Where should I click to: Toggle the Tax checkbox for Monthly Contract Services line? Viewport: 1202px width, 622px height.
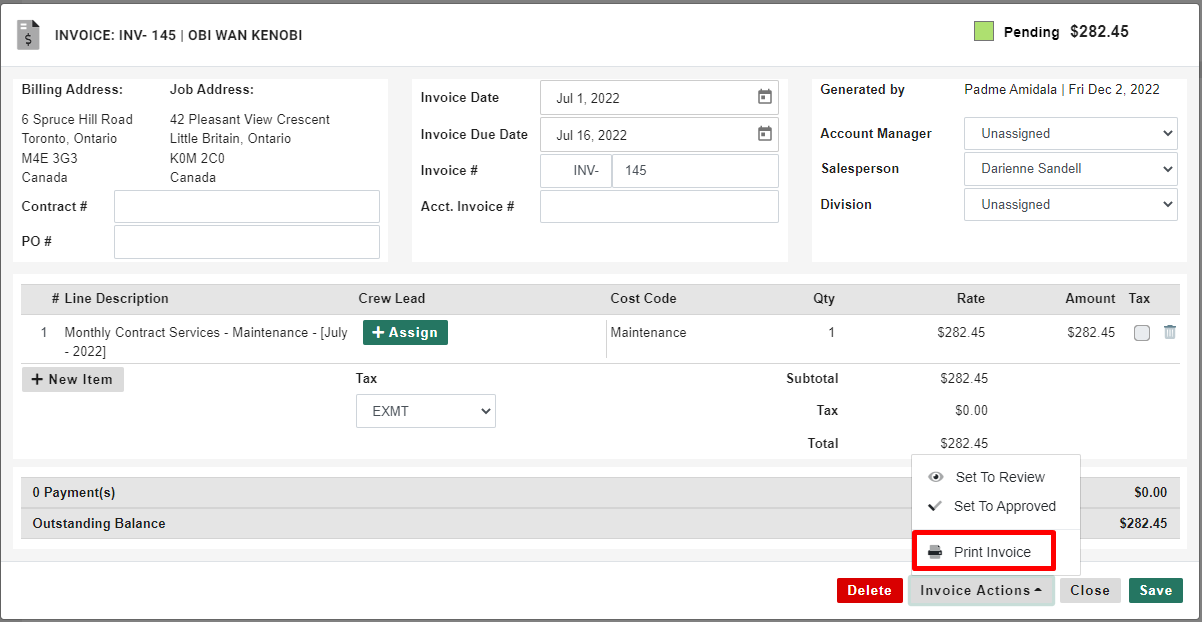point(1142,333)
